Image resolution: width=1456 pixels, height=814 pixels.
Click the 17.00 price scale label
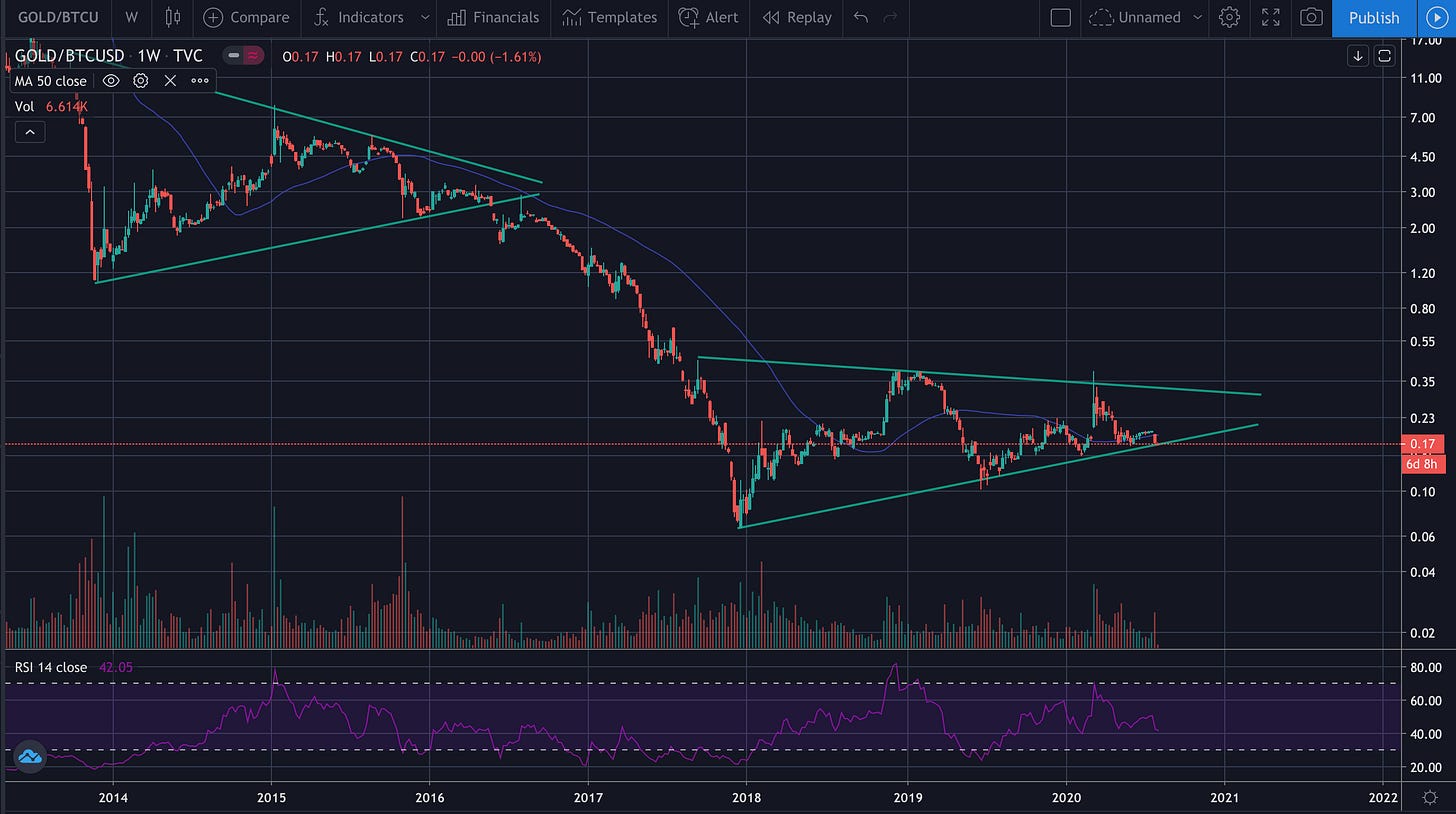pos(1424,41)
